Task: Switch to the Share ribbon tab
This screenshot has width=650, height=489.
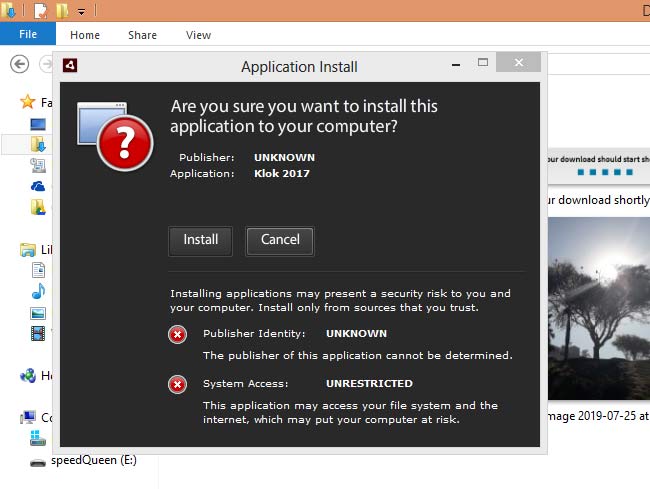Action: (x=142, y=35)
